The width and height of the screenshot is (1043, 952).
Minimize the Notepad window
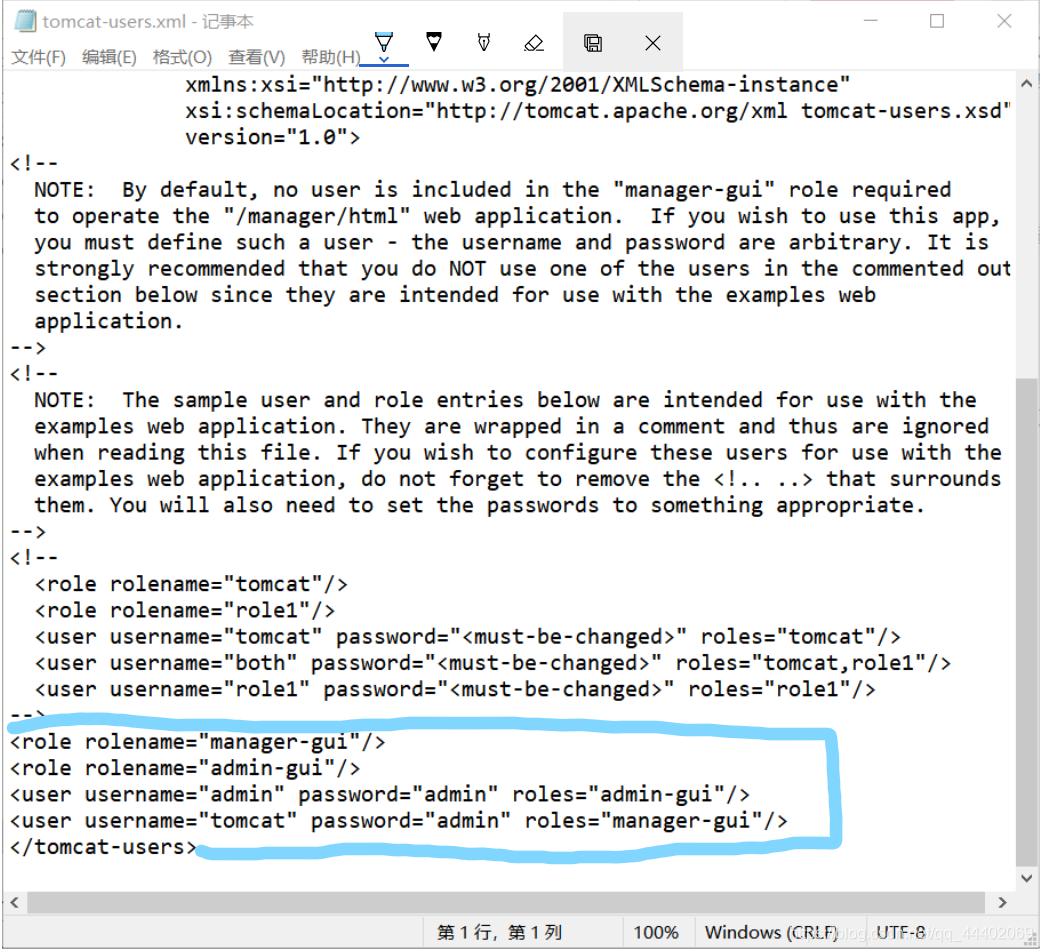coord(870,21)
